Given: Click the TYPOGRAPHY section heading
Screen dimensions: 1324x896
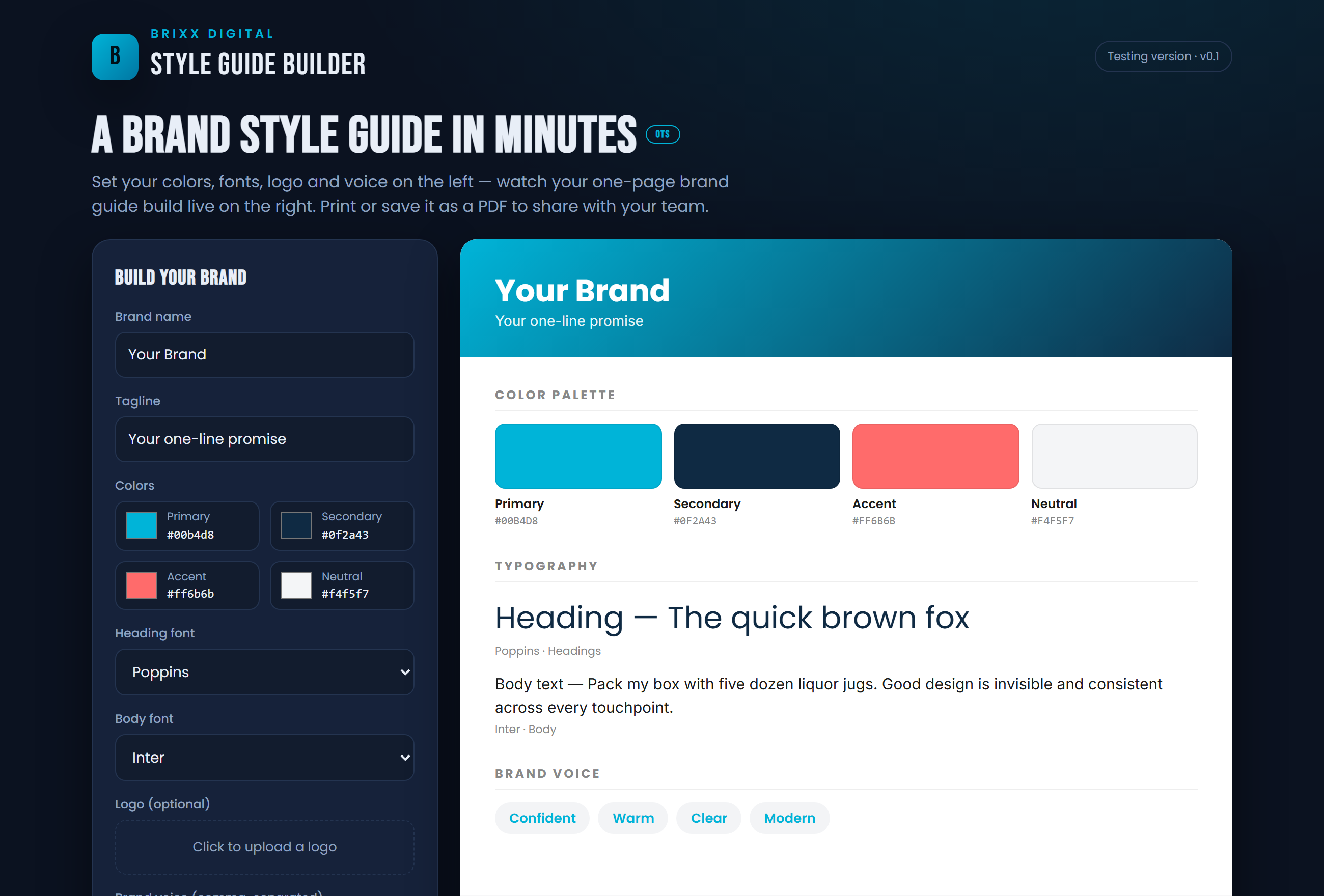Looking at the screenshot, I should (546, 566).
